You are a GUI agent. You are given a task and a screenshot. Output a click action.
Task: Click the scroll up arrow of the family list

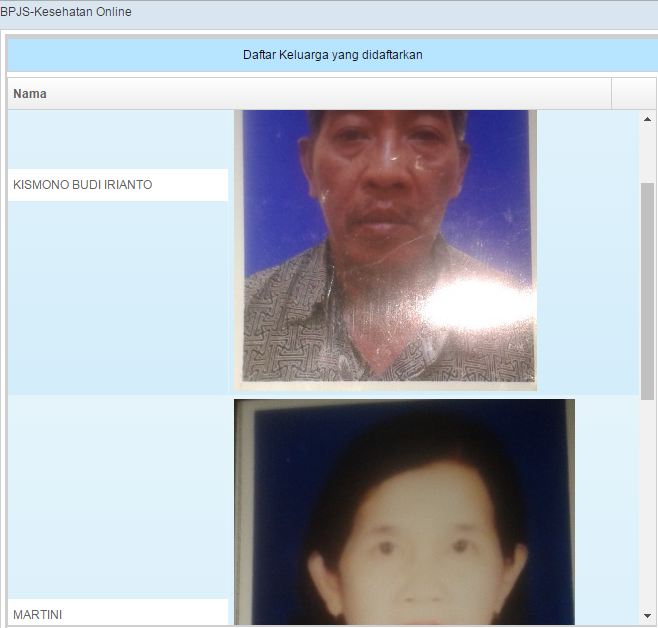coord(647,120)
